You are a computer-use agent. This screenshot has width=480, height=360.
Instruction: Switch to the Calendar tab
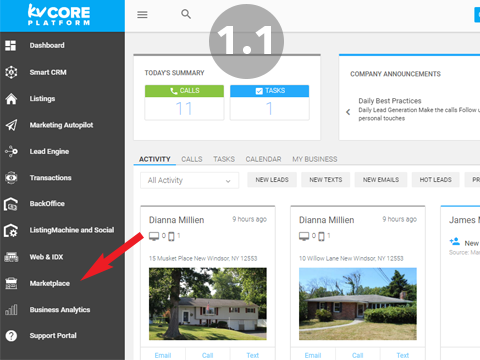click(263, 159)
